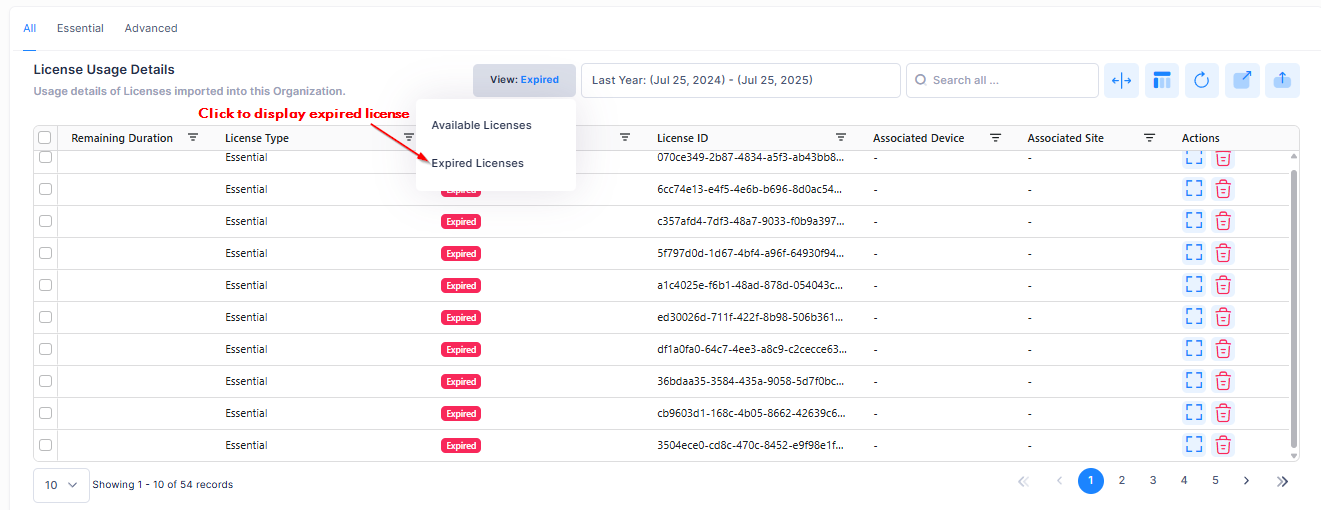Select checkbox for license 36bdaa35 row
This screenshot has height=510, width=1321.
pyautogui.click(x=45, y=381)
